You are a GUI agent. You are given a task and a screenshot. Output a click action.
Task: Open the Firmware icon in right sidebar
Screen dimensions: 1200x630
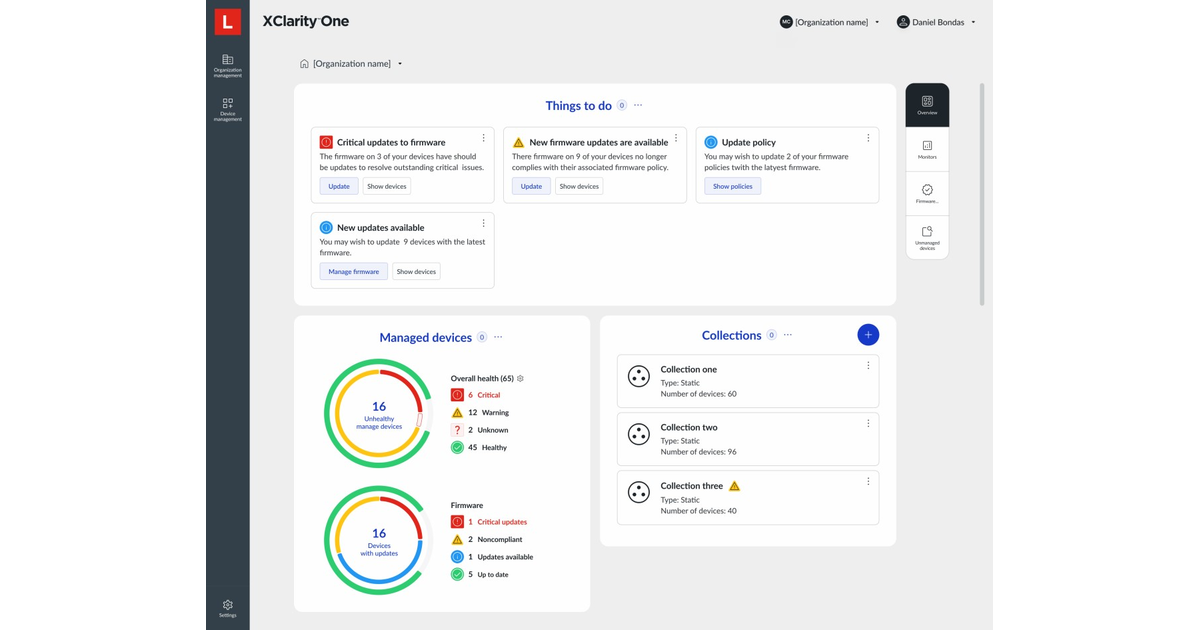[x=927, y=192]
